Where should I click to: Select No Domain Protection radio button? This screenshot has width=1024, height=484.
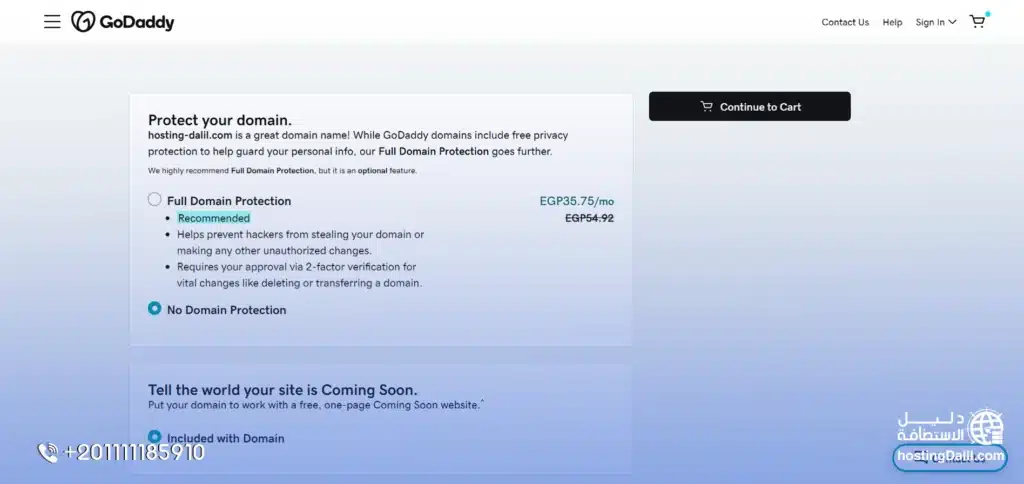tap(154, 309)
